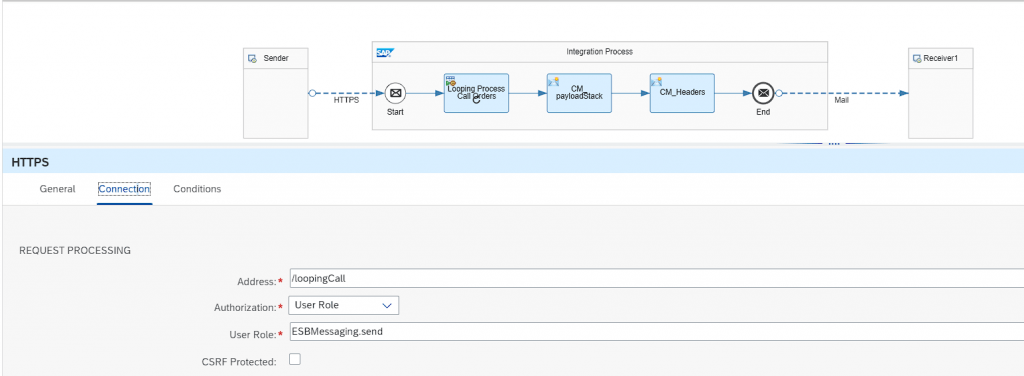Switch to the General tab
Screen dimensions: 1024x376
coord(57,189)
